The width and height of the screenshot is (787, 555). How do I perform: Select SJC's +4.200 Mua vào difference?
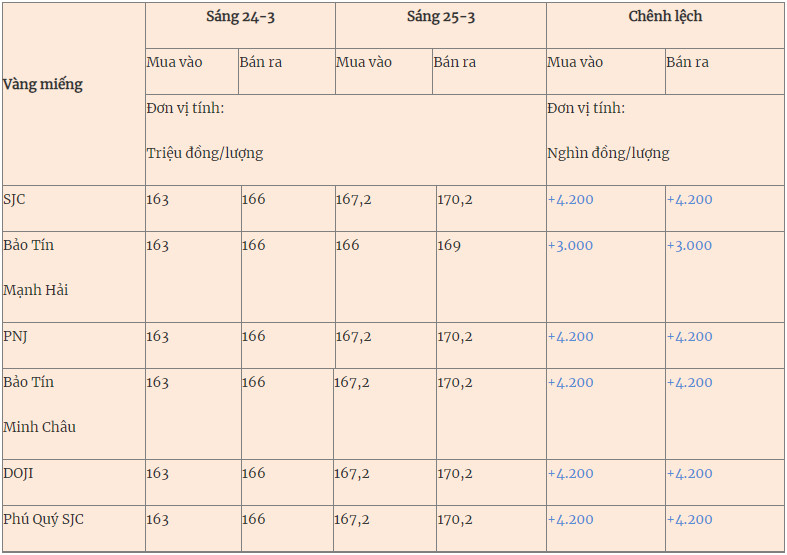tap(570, 200)
